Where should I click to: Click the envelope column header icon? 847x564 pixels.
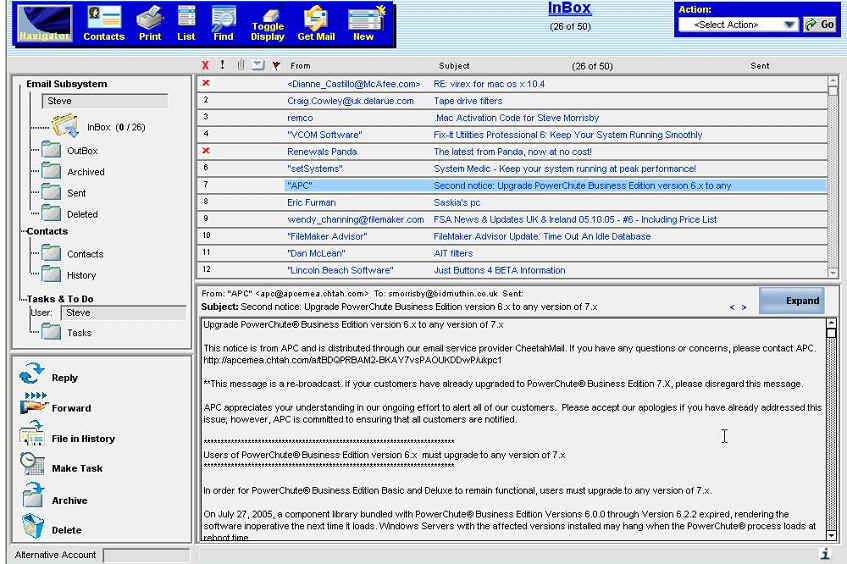click(258, 65)
